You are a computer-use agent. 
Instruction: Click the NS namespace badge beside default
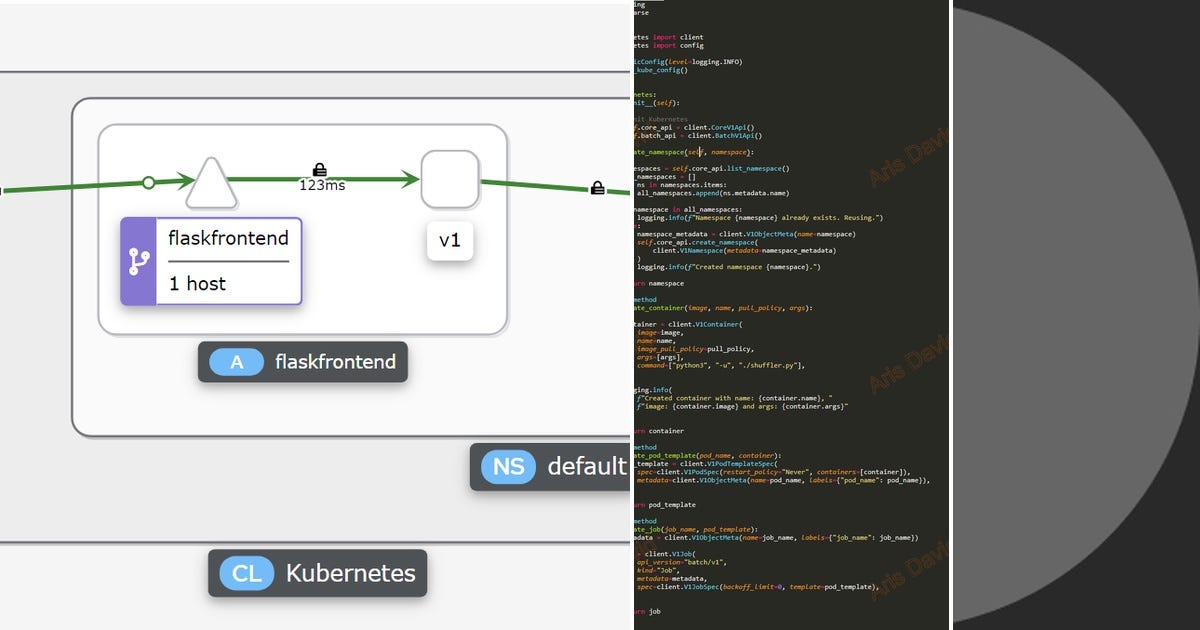[507, 466]
